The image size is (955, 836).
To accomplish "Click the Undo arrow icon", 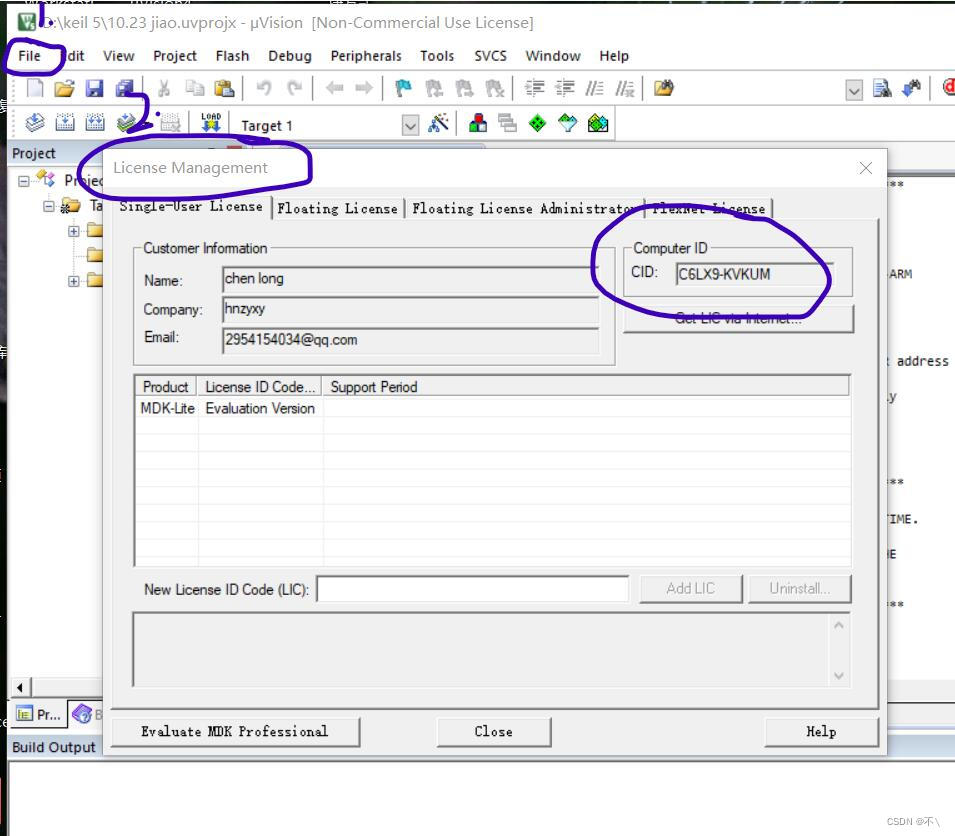I will (264, 88).
